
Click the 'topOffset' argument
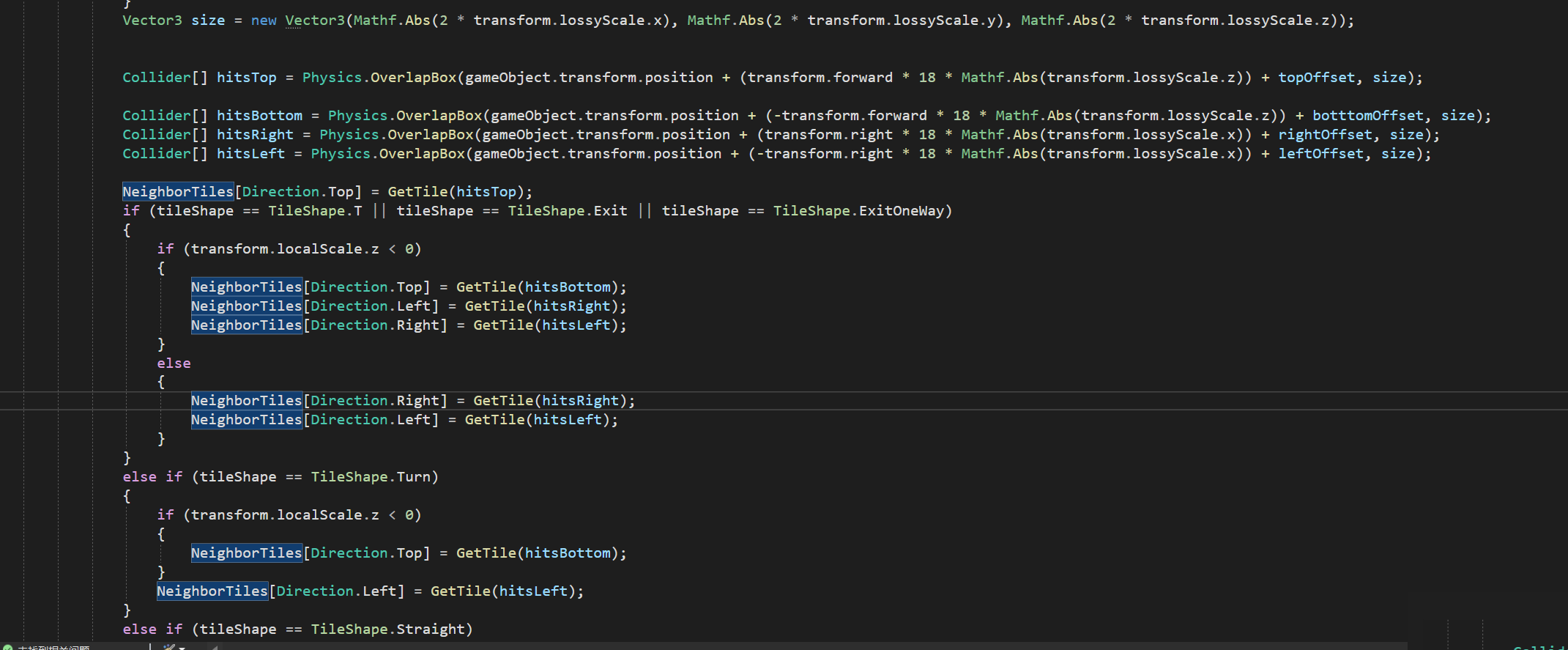click(x=1317, y=78)
